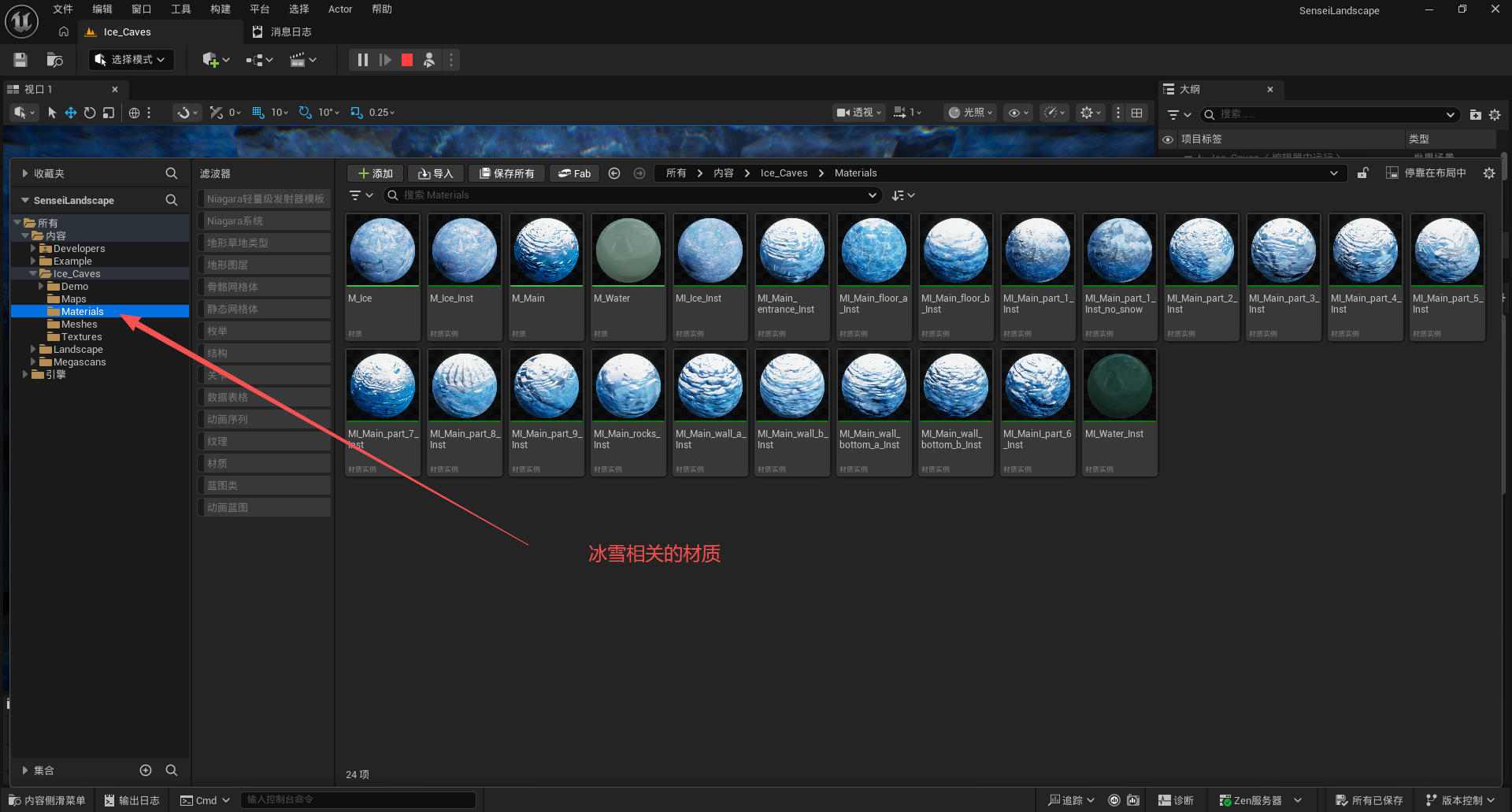Viewport: 1512px width, 812px height.
Task: Click the sort options icon beside Materials search
Action: [903, 195]
